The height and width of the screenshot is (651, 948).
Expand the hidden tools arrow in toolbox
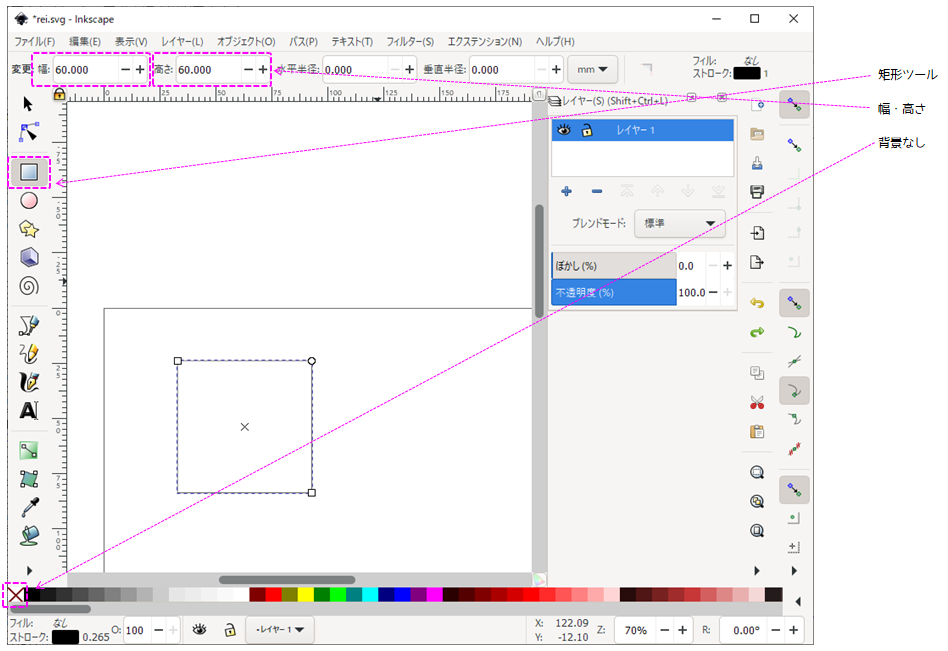click(x=29, y=571)
